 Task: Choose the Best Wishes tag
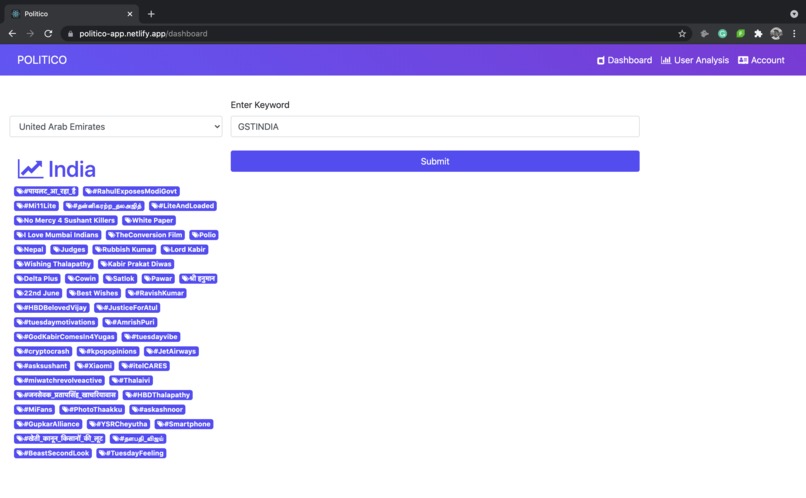point(94,293)
